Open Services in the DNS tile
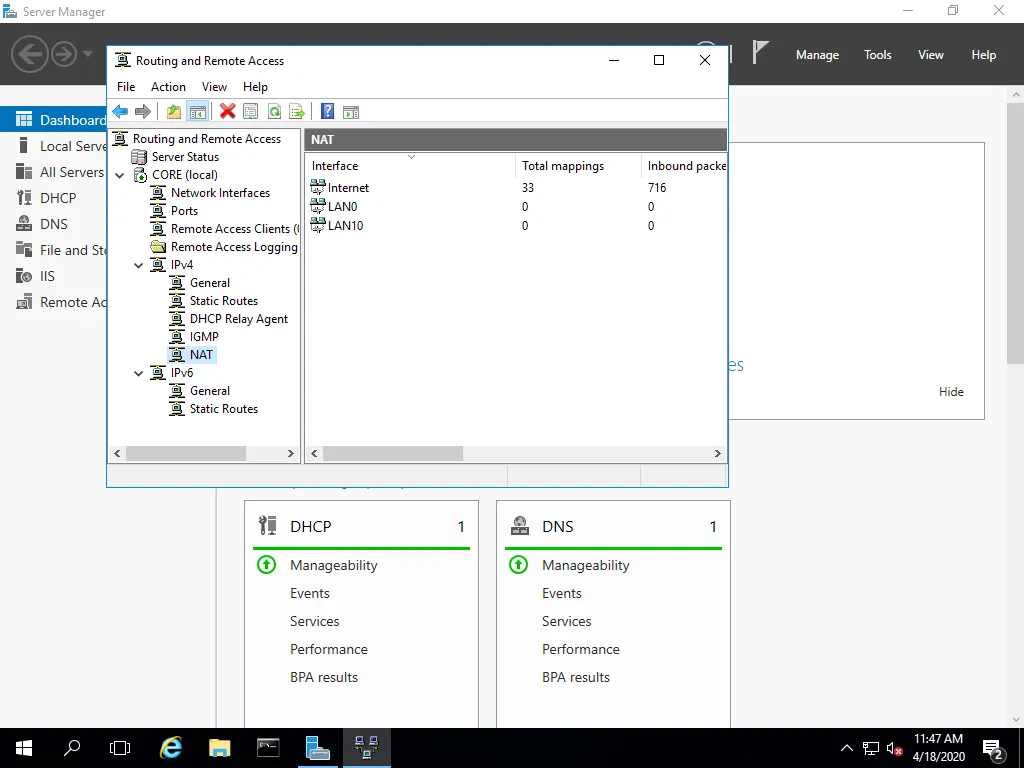The image size is (1024, 768). pyautogui.click(x=566, y=622)
